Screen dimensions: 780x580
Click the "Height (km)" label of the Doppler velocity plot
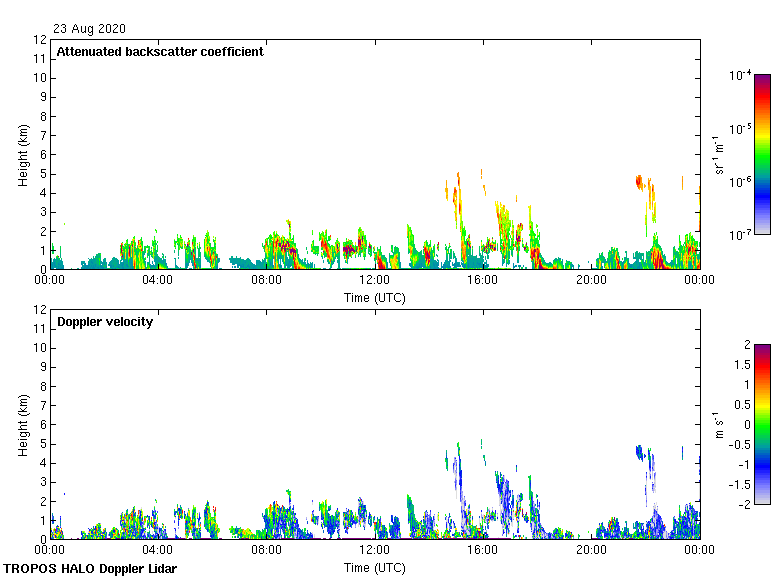pos(23,425)
